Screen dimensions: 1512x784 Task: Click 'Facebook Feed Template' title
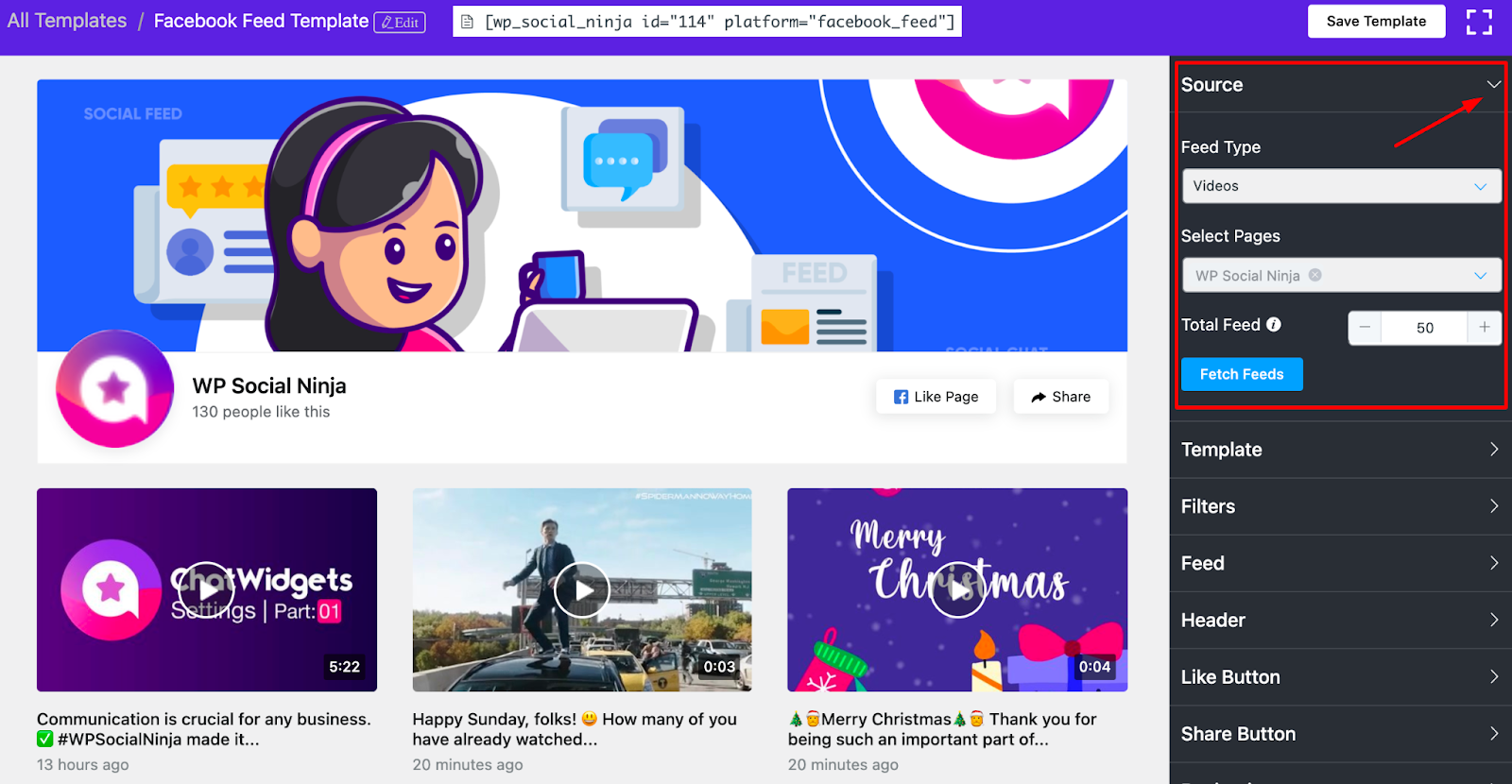[x=261, y=21]
